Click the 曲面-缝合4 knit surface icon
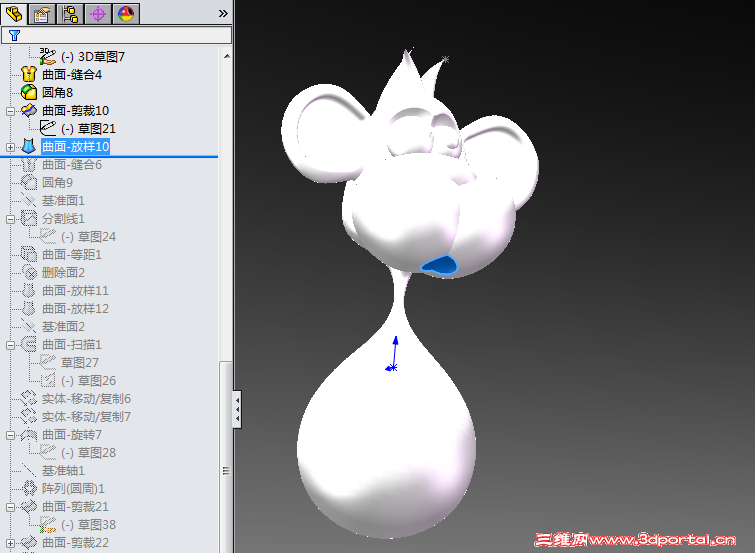This screenshot has height=553, width=755. pos(29,74)
